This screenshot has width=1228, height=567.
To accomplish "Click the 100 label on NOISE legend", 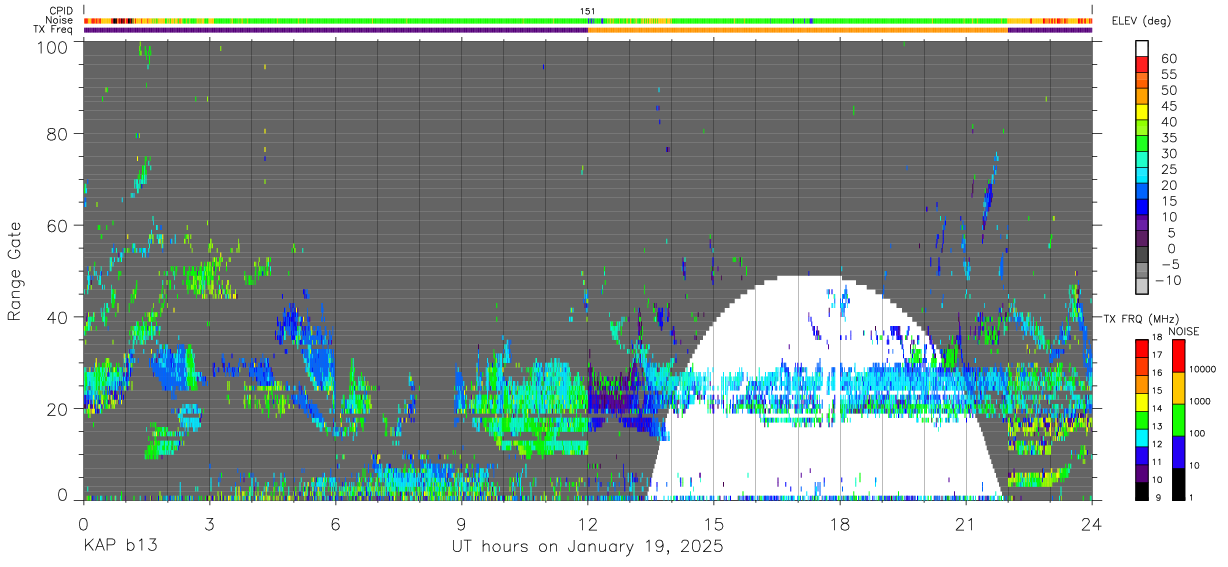I will tap(1196, 434).
